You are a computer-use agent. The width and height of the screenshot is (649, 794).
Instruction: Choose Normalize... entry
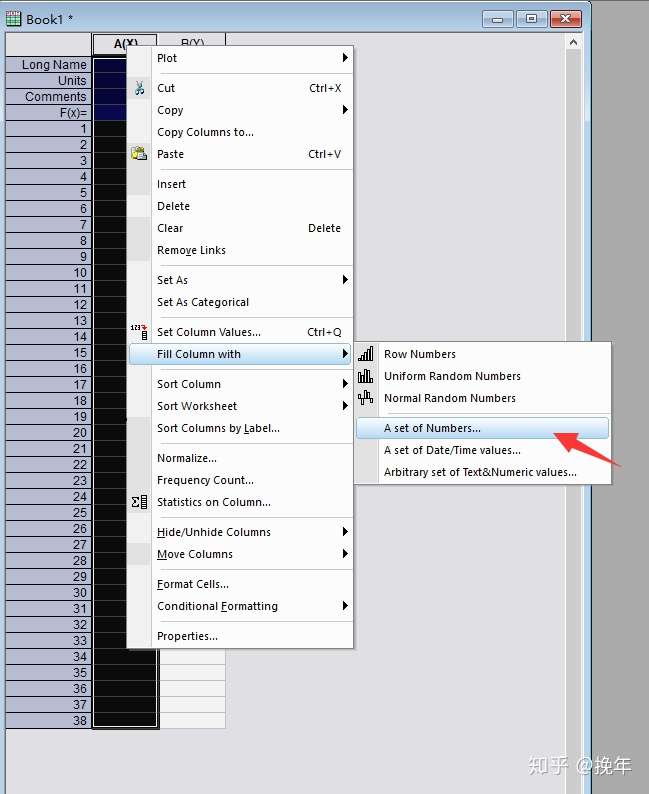240,458
